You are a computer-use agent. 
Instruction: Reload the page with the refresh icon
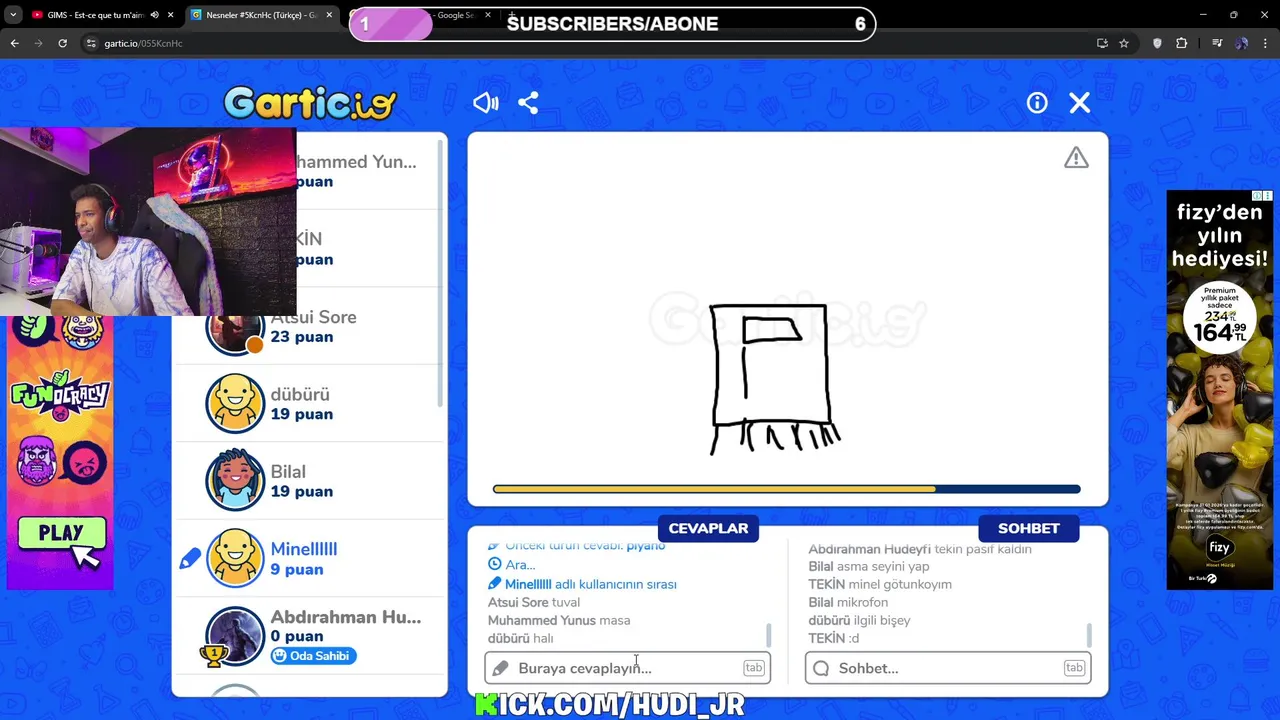pos(62,43)
